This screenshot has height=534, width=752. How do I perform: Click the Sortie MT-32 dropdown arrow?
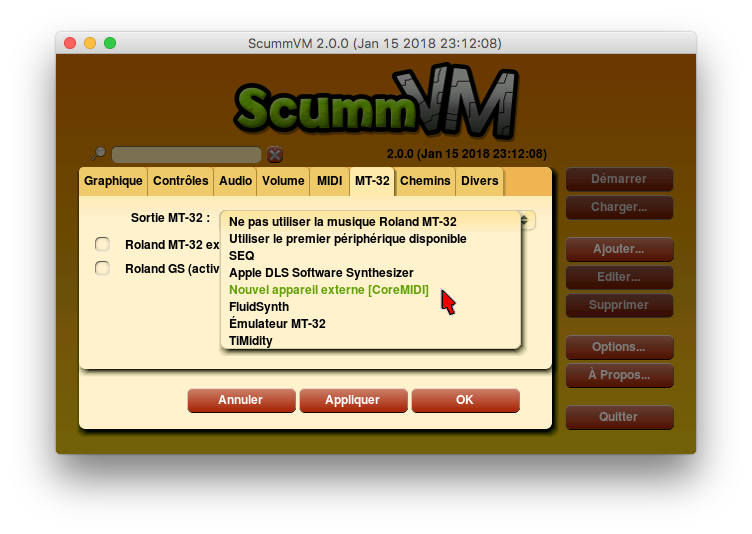(525, 220)
